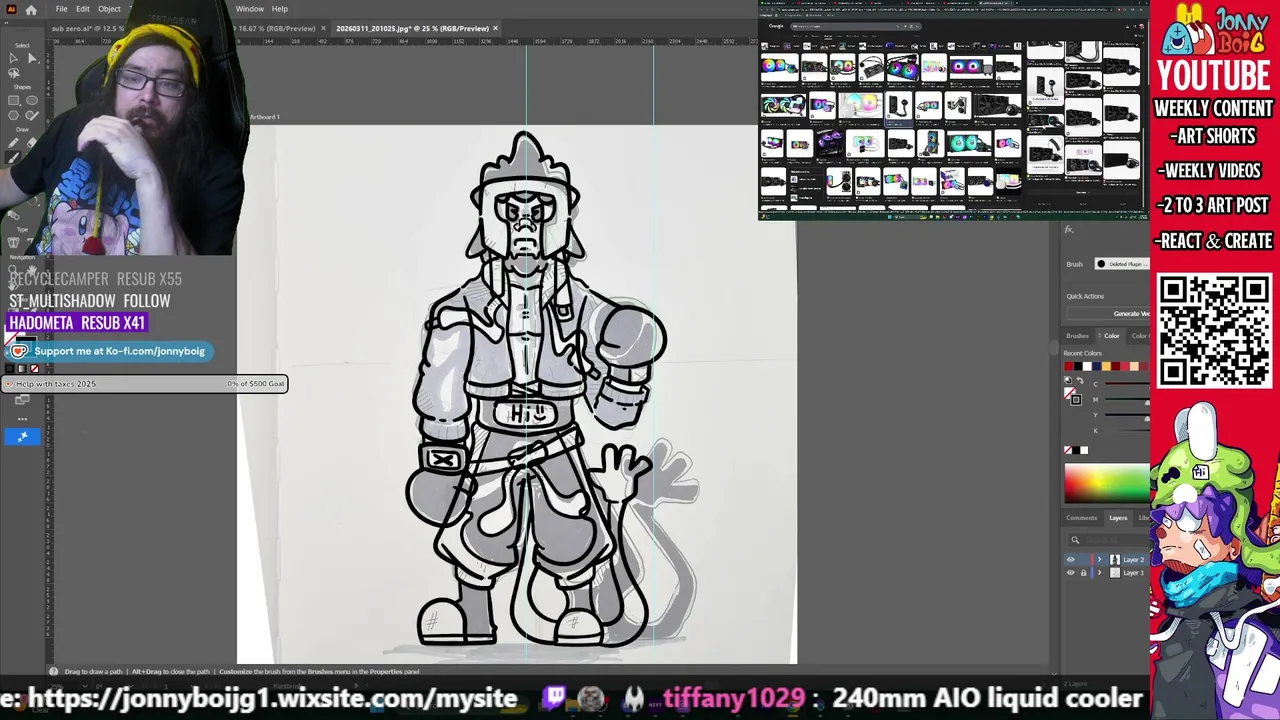Select the red recent color swatch
The image size is (1280, 720).
point(1069,366)
